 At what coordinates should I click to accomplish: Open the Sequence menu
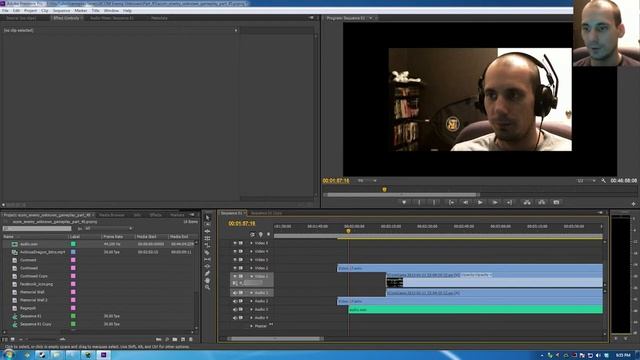62,11
